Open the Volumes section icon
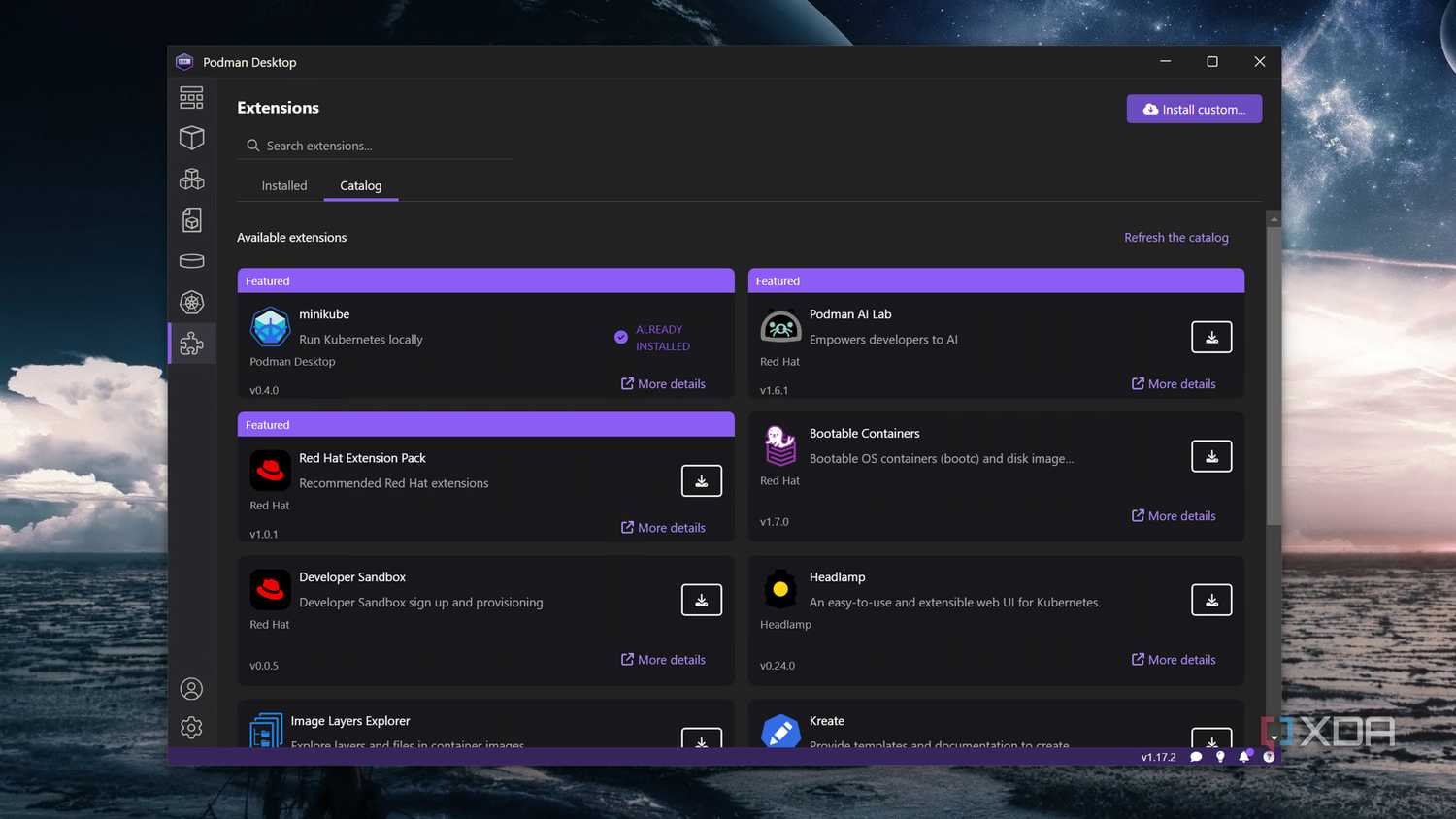Image resolution: width=1456 pixels, height=819 pixels. 191,261
